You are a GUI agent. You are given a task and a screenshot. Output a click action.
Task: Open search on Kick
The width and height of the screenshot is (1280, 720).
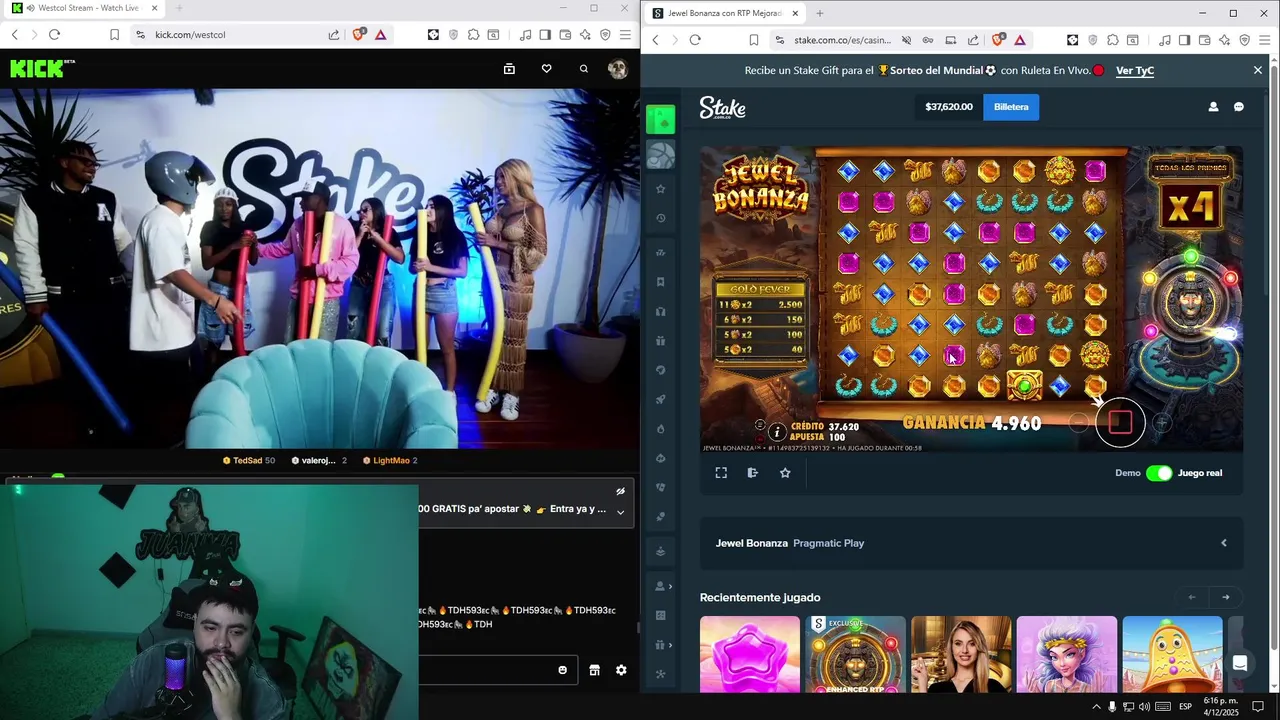[x=584, y=69]
